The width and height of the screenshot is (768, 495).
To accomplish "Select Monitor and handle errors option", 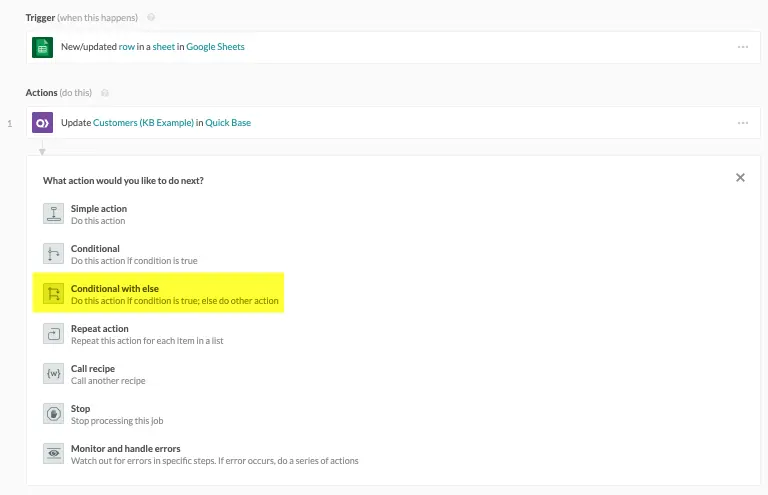I will tap(201, 454).
